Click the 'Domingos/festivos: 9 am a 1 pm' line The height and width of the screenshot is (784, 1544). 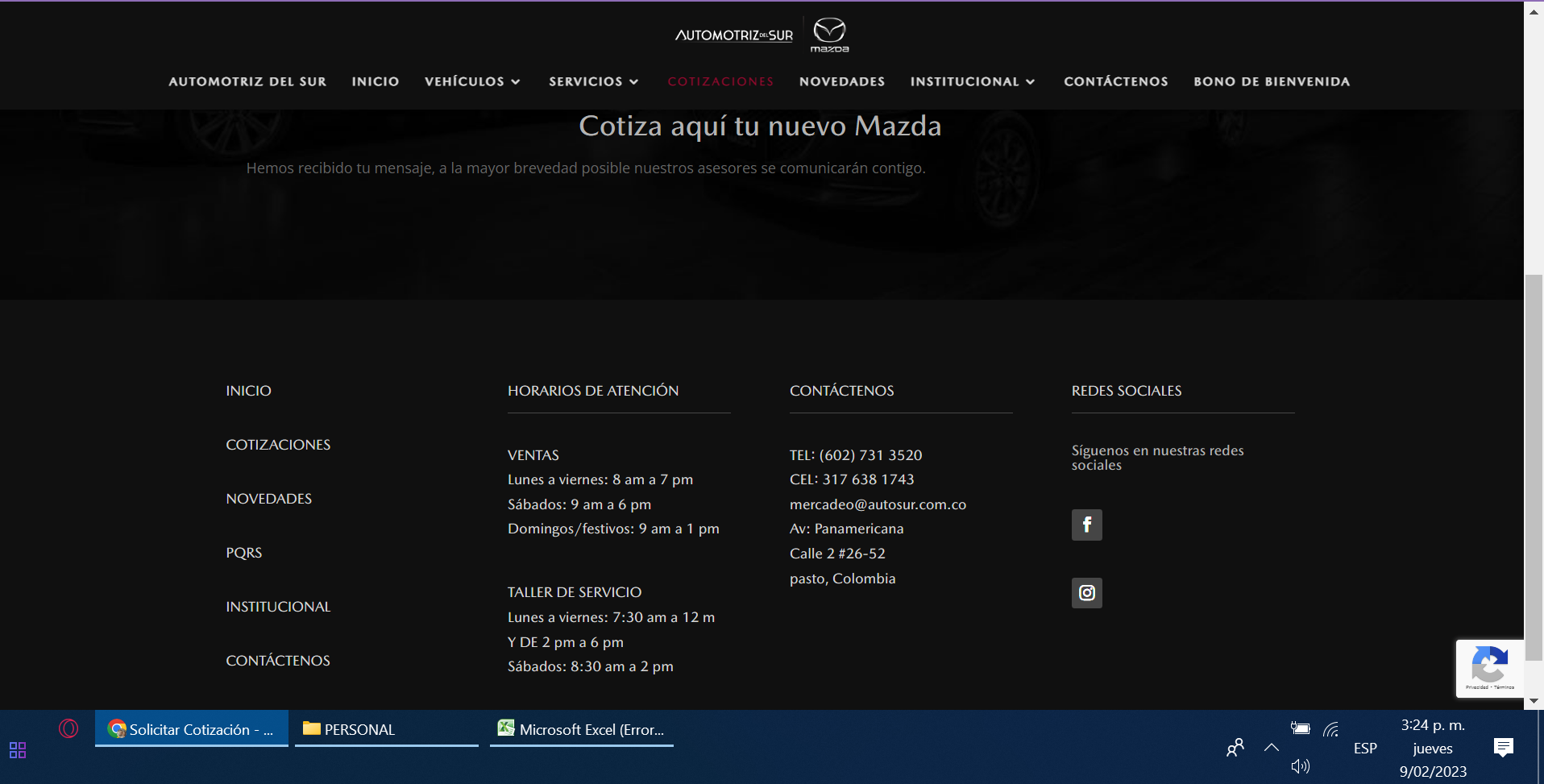[x=613, y=529]
